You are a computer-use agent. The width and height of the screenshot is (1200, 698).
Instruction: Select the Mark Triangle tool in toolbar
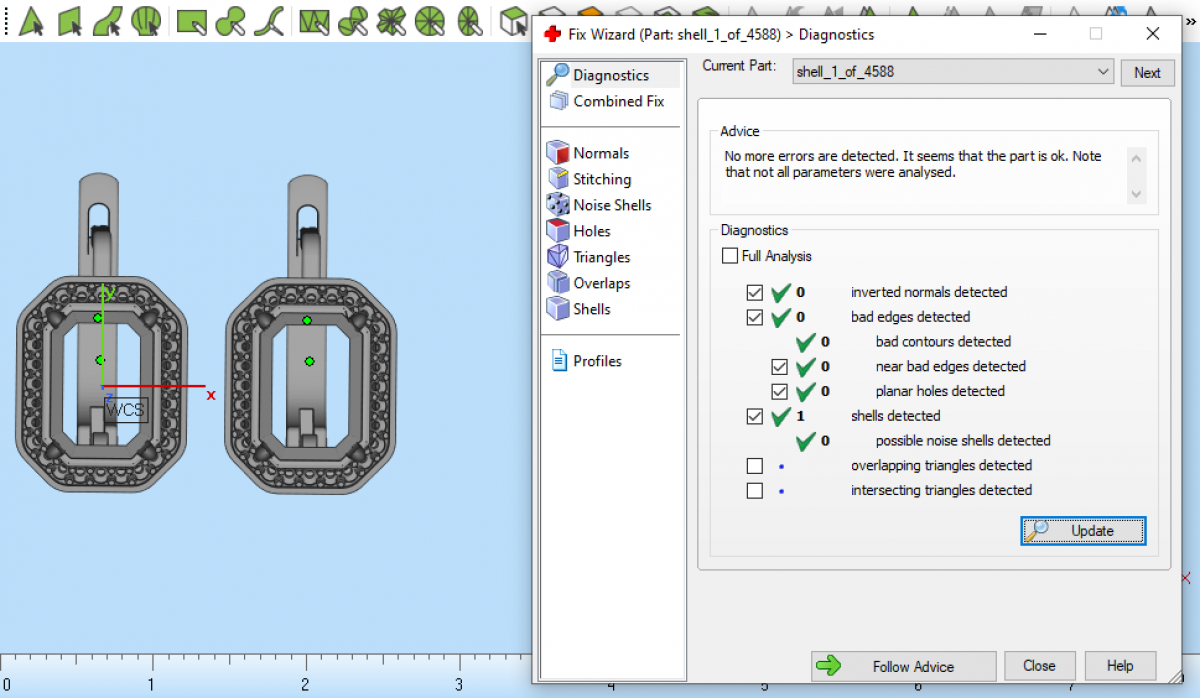pyautogui.click(x=31, y=20)
